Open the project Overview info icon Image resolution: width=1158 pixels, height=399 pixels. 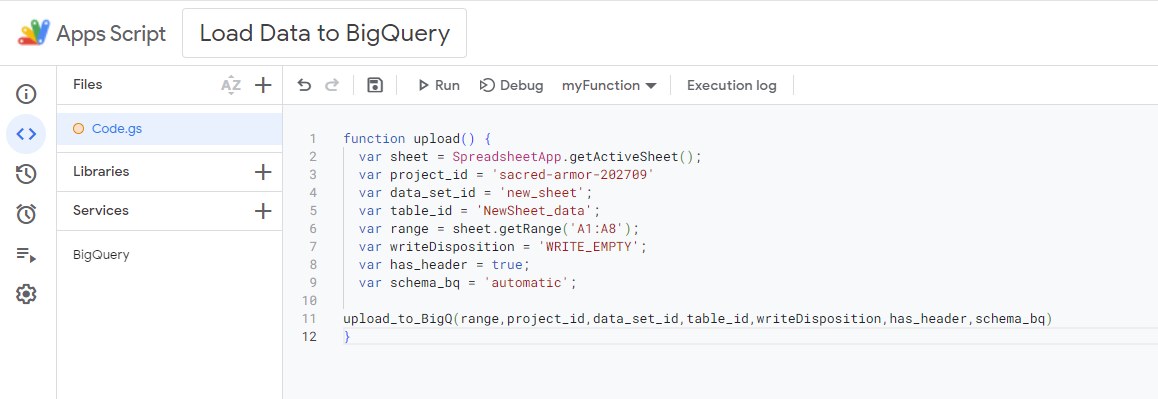pyautogui.click(x=26, y=94)
